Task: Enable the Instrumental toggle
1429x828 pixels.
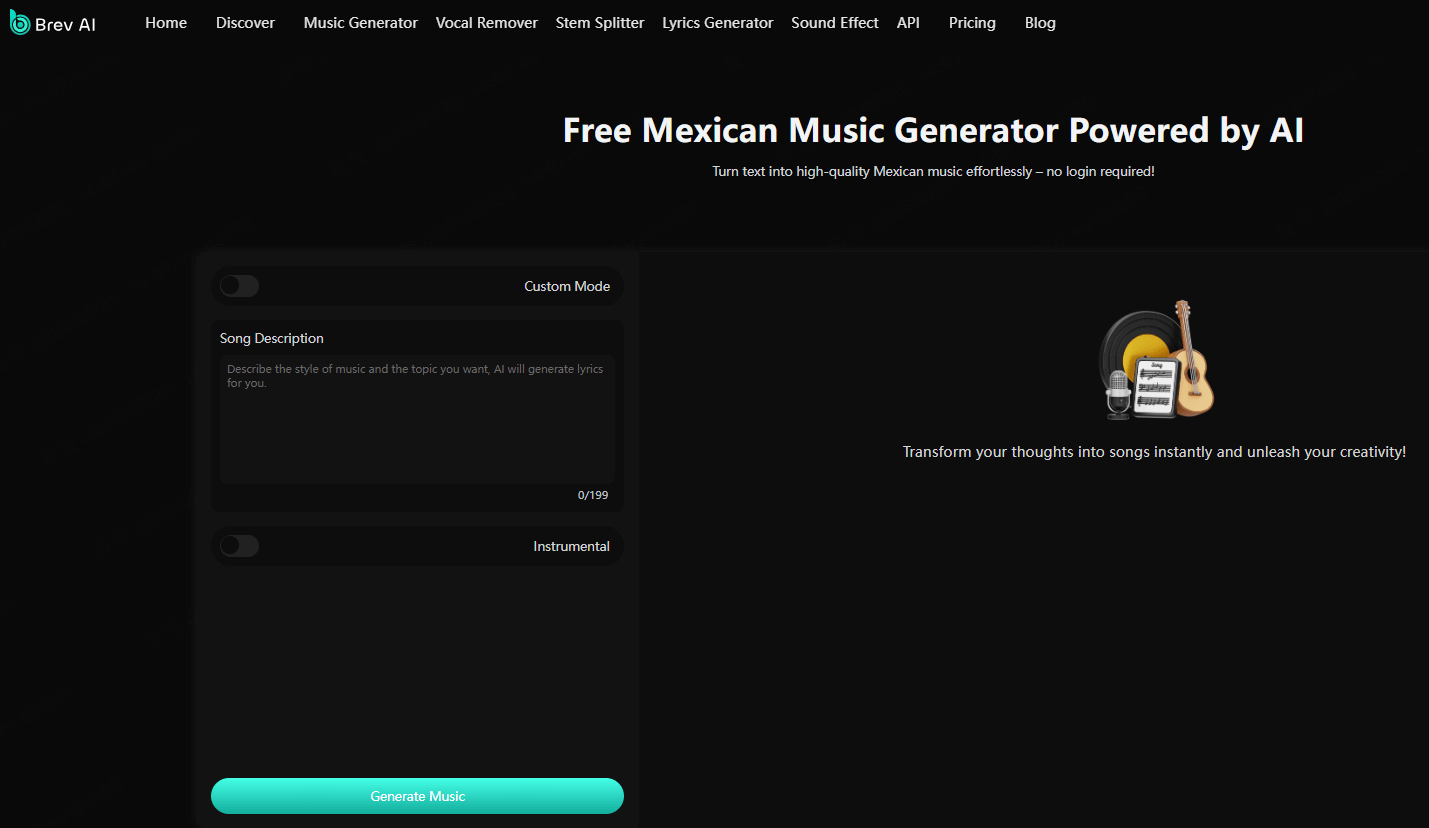Action: [x=239, y=546]
